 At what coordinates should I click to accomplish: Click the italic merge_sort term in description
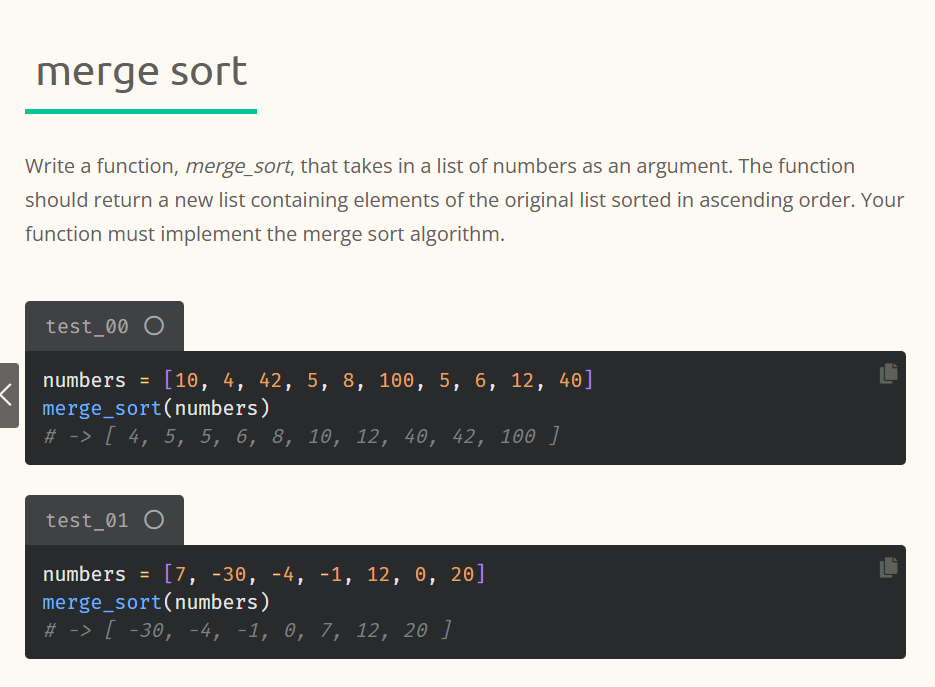pos(238,166)
